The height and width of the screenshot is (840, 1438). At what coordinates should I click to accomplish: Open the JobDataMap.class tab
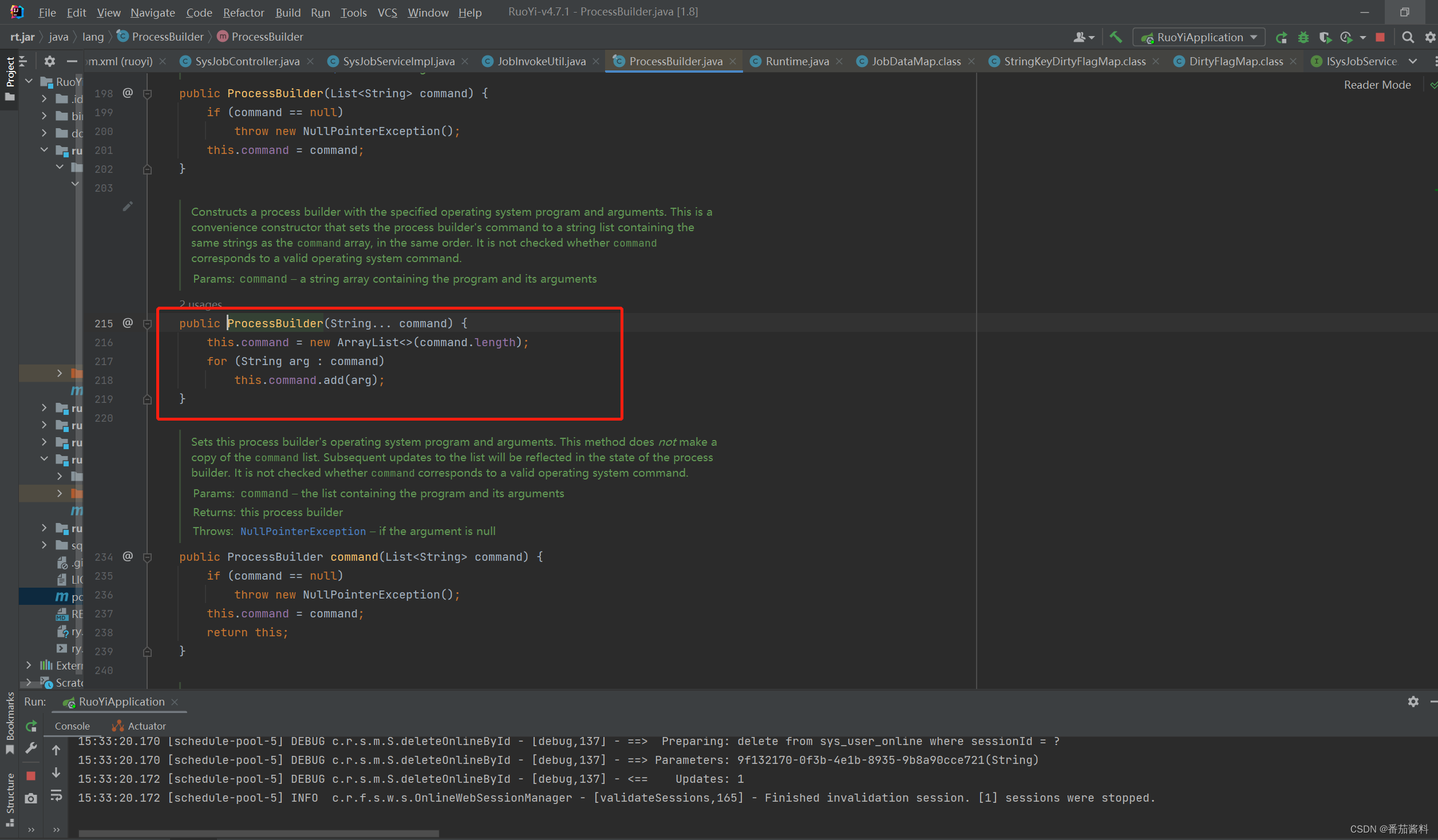pos(916,61)
